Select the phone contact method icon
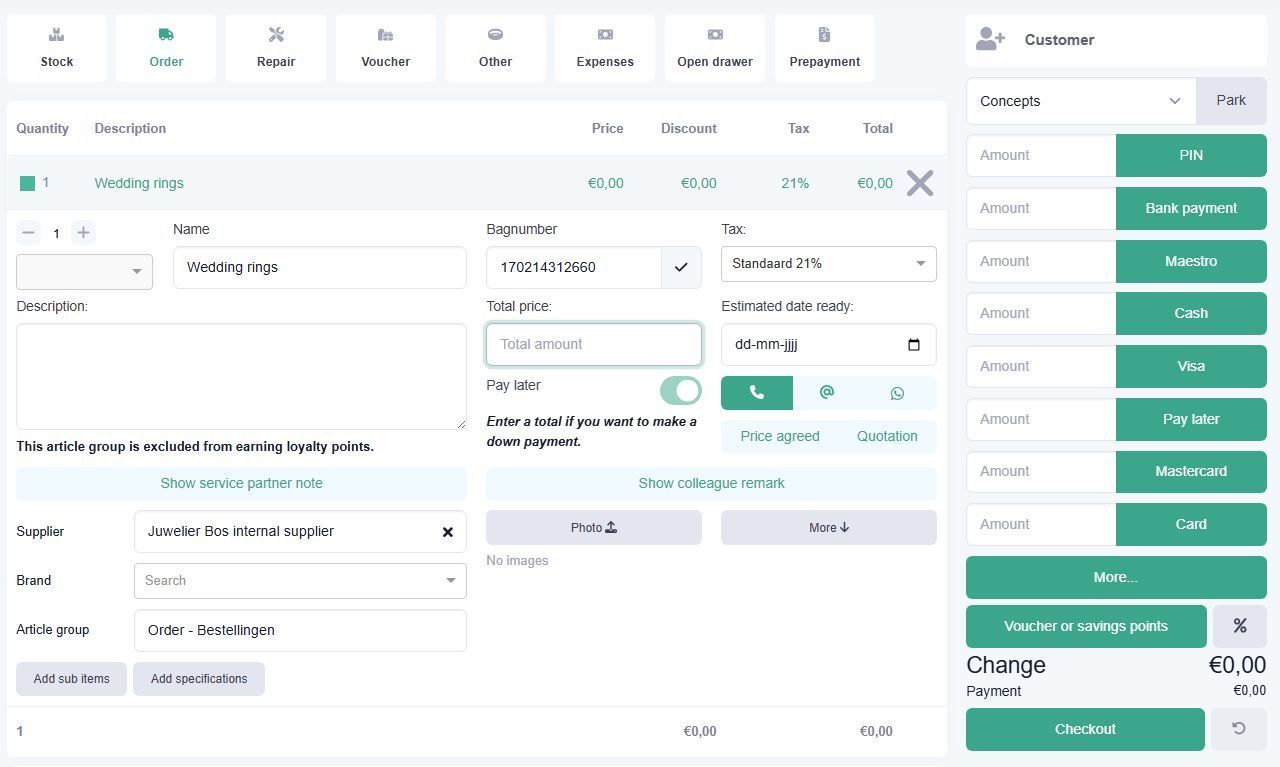Viewport: 1280px width, 767px height. (757, 393)
